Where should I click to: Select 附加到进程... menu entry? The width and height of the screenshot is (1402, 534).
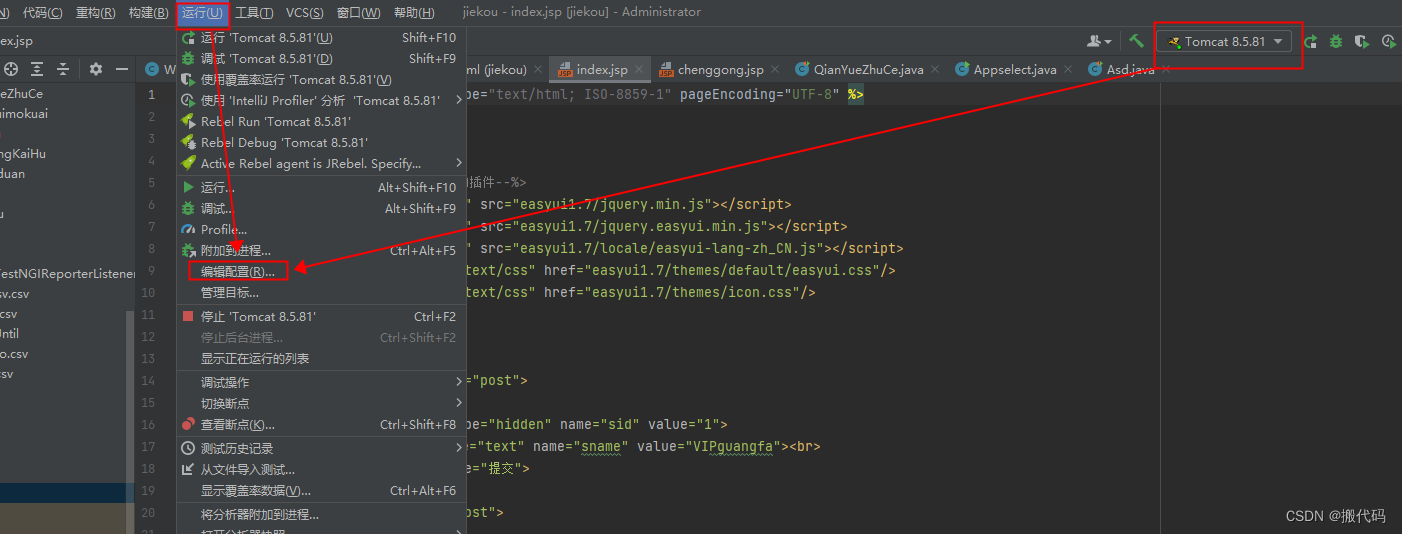coord(321,250)
